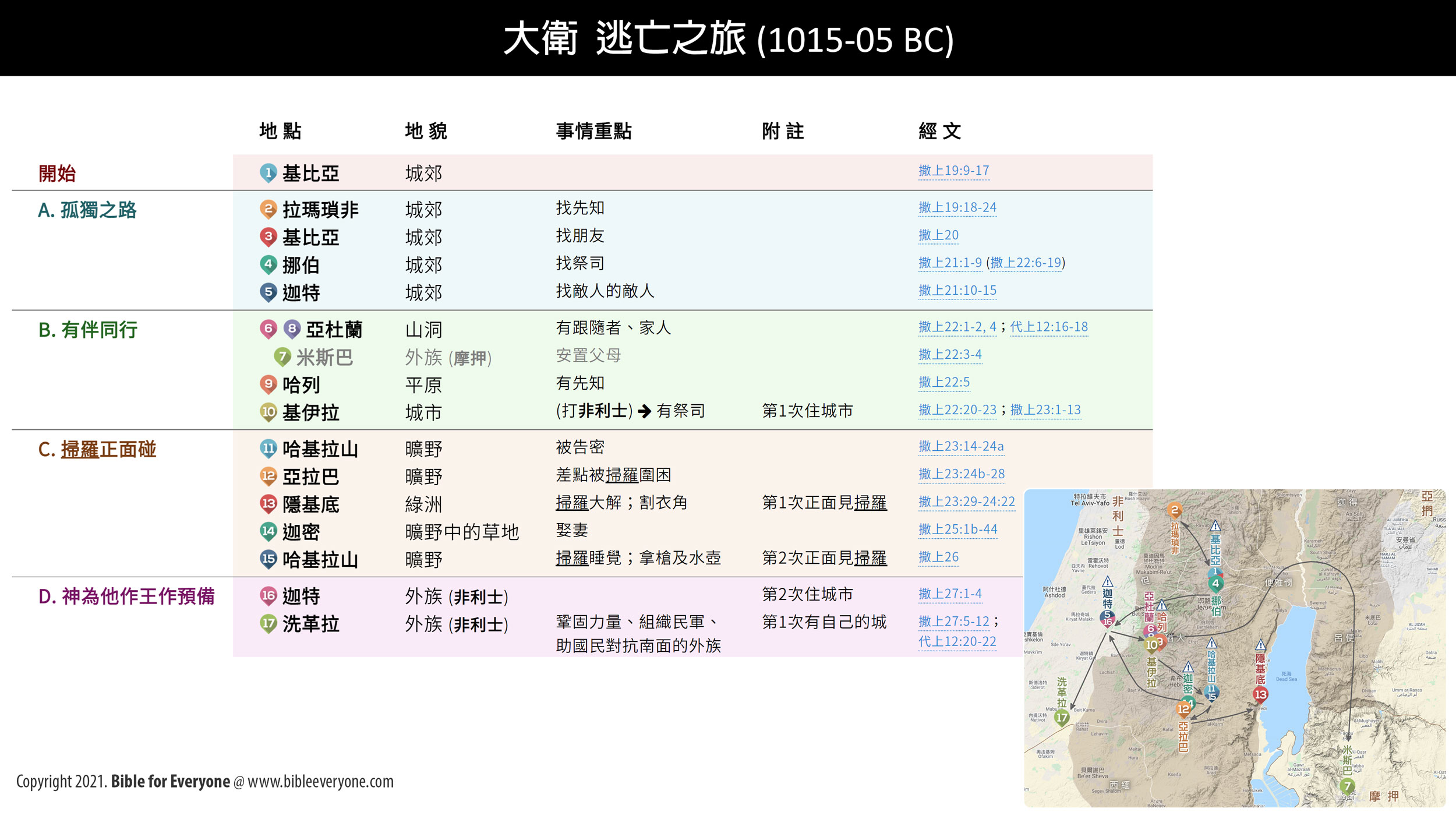Click the underlined 掃羅 in section C heading

pos(80,449)
